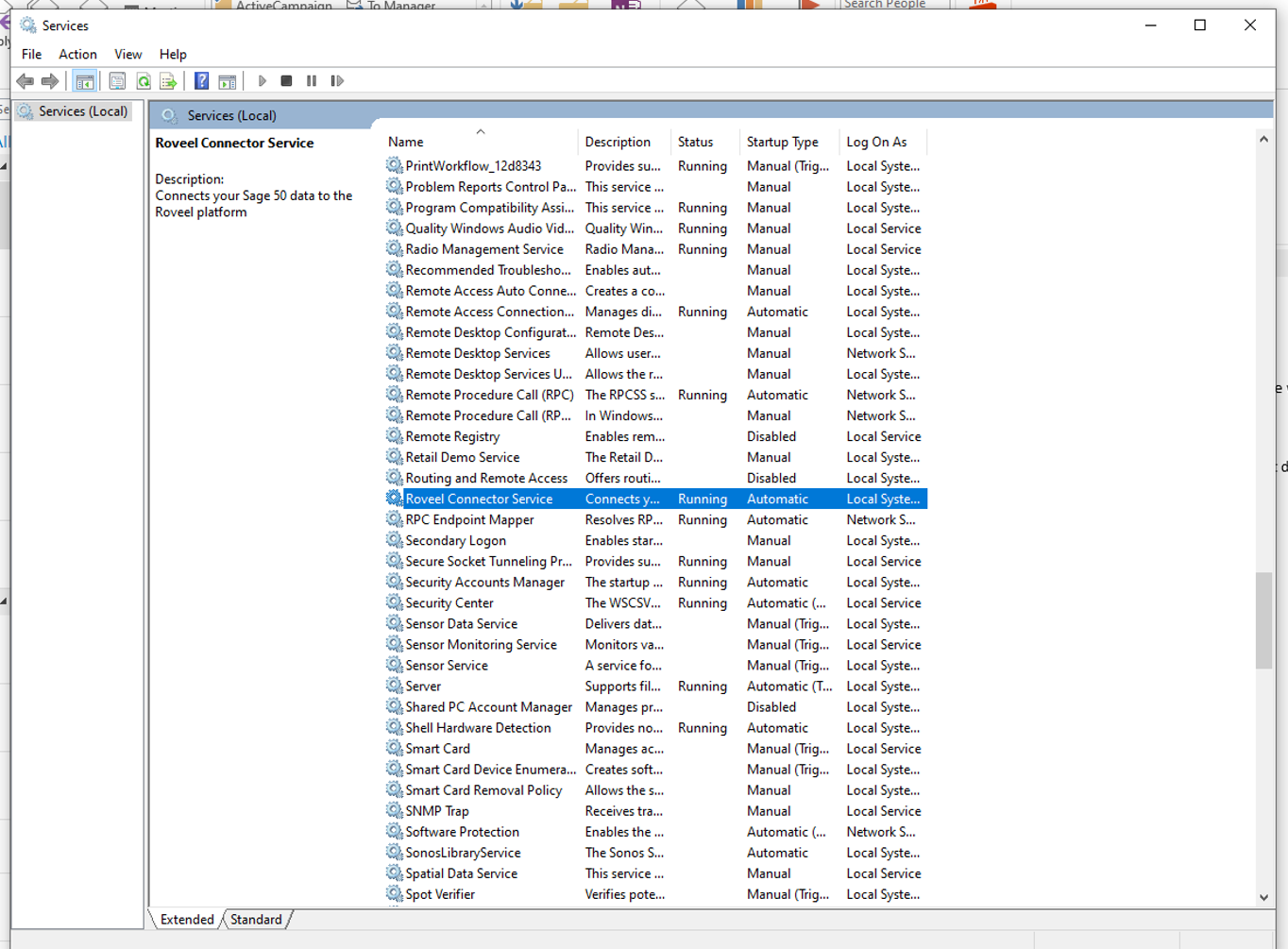
Task: Select Remote Procedure Call (RPC) row
Action: click(x=656, y=395)
